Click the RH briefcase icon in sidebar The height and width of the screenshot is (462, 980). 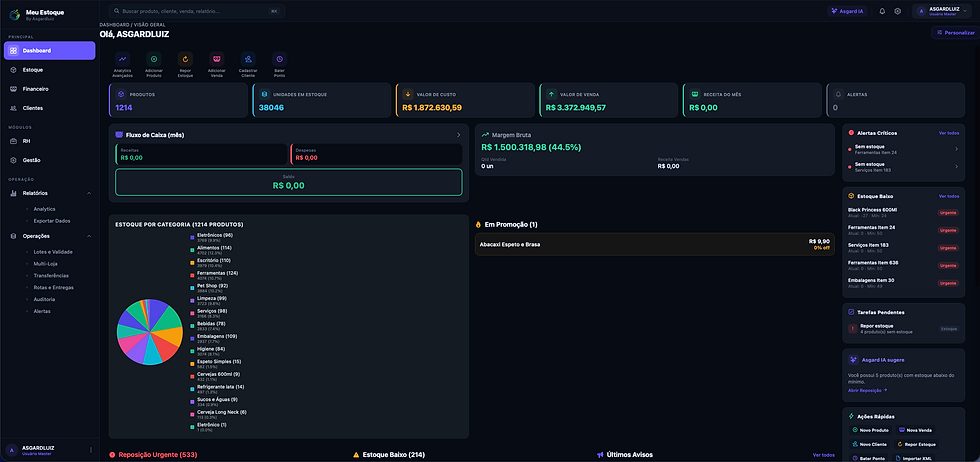pos(14,141)
